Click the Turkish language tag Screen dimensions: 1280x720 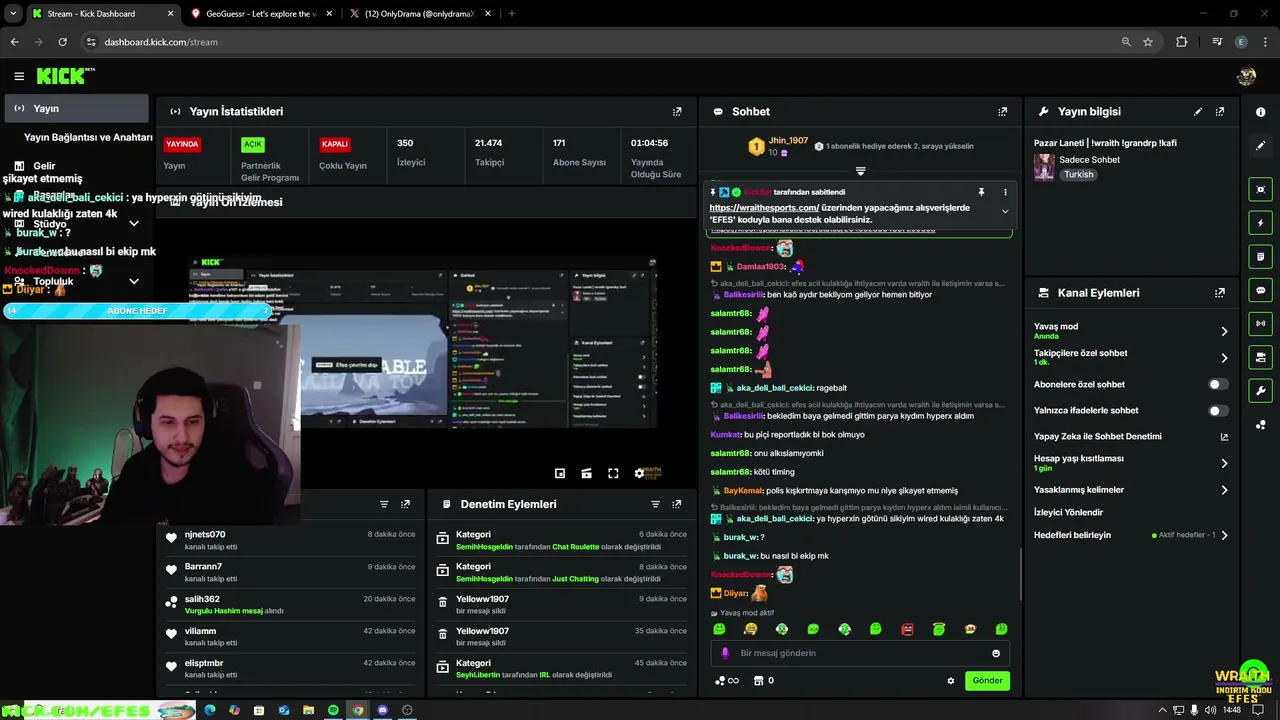(x=1079, y=174)
